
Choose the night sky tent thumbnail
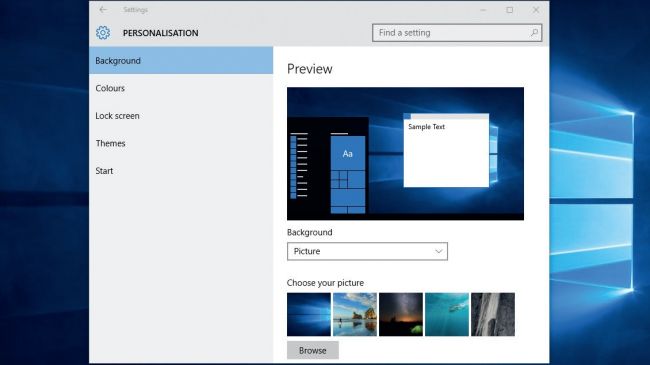401,314
